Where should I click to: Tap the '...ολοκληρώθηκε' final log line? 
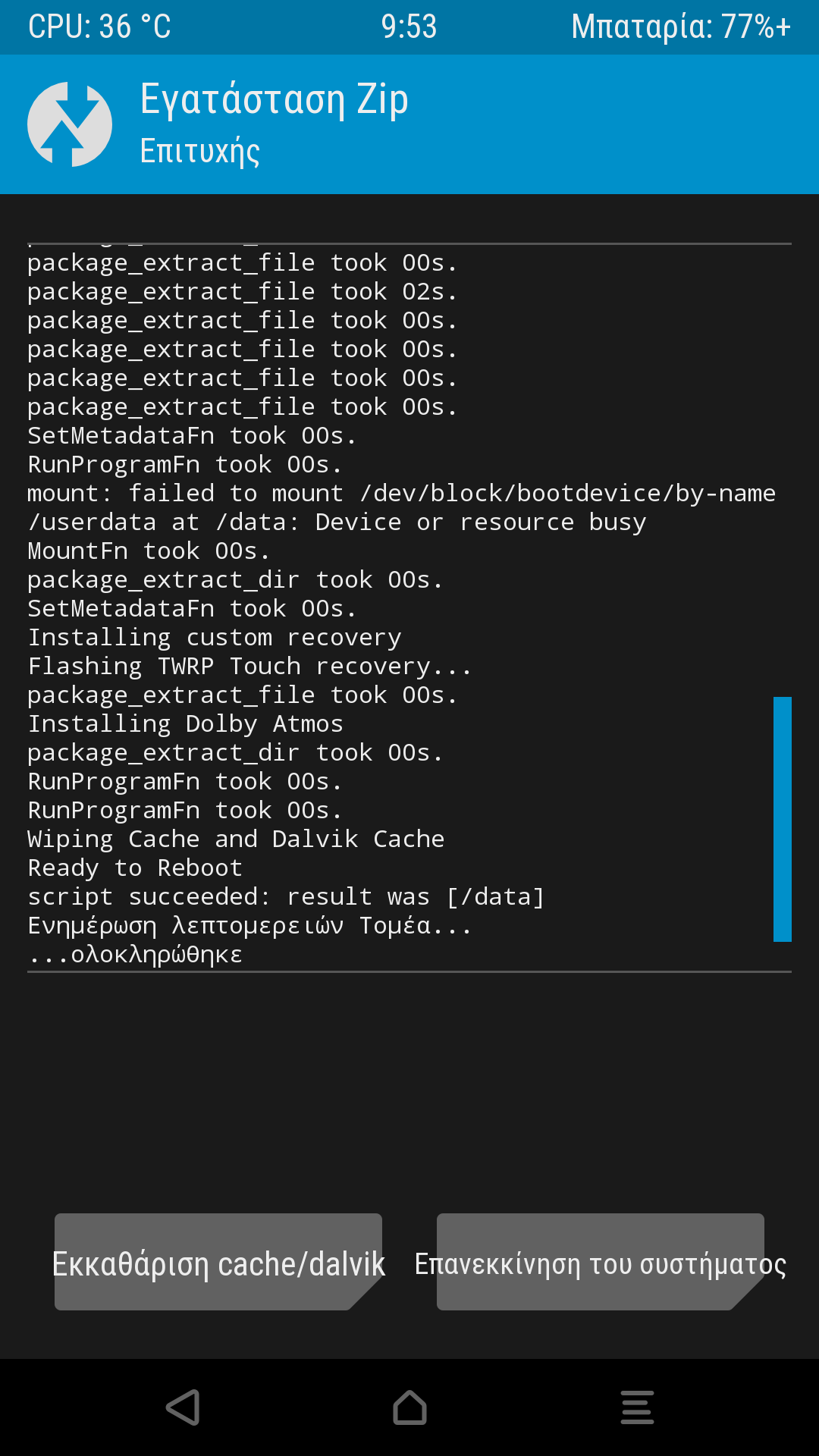click(135, 955)
